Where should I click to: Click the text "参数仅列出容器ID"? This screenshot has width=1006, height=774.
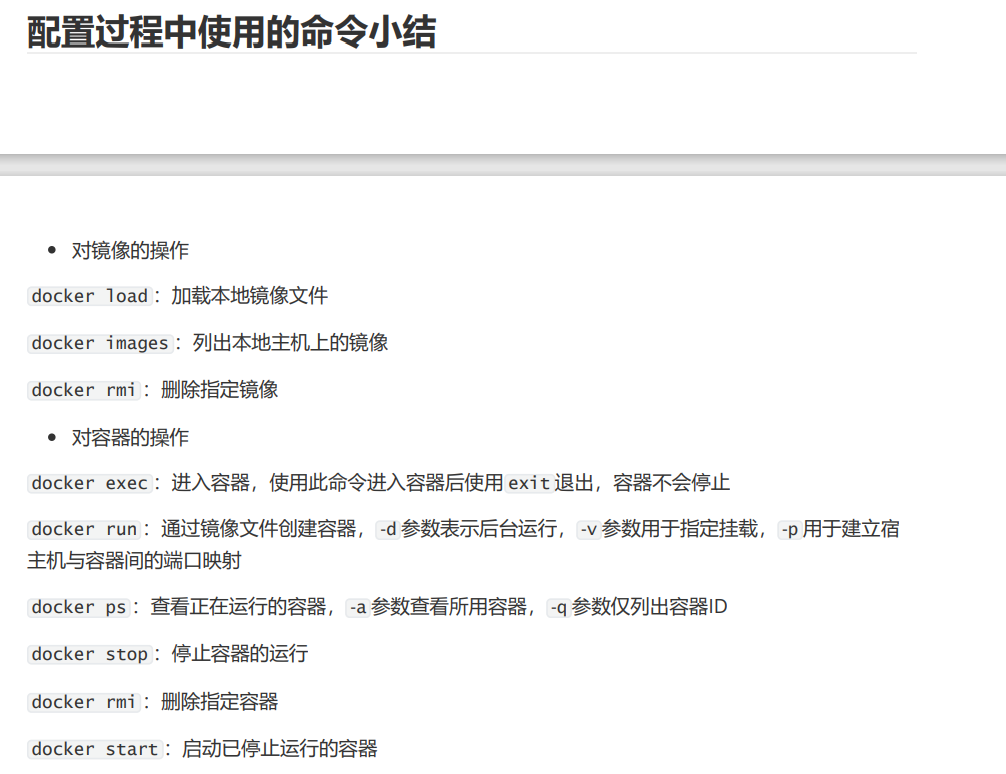649,607
